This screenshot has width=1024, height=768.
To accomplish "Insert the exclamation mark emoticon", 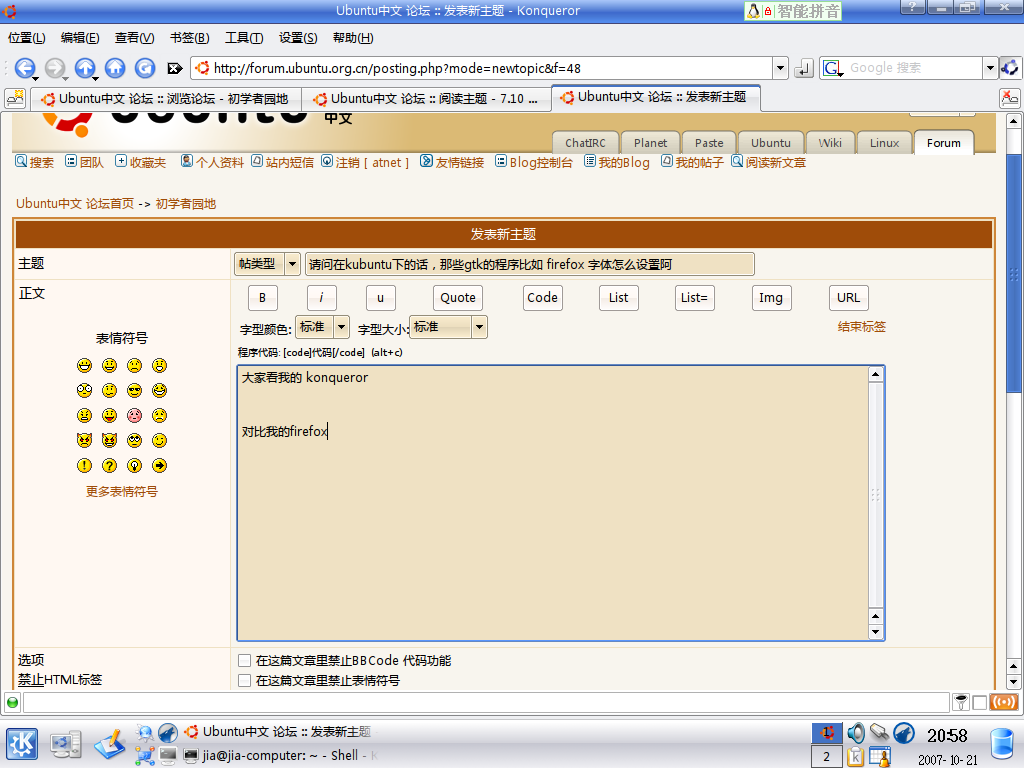I will click(84, 466).
